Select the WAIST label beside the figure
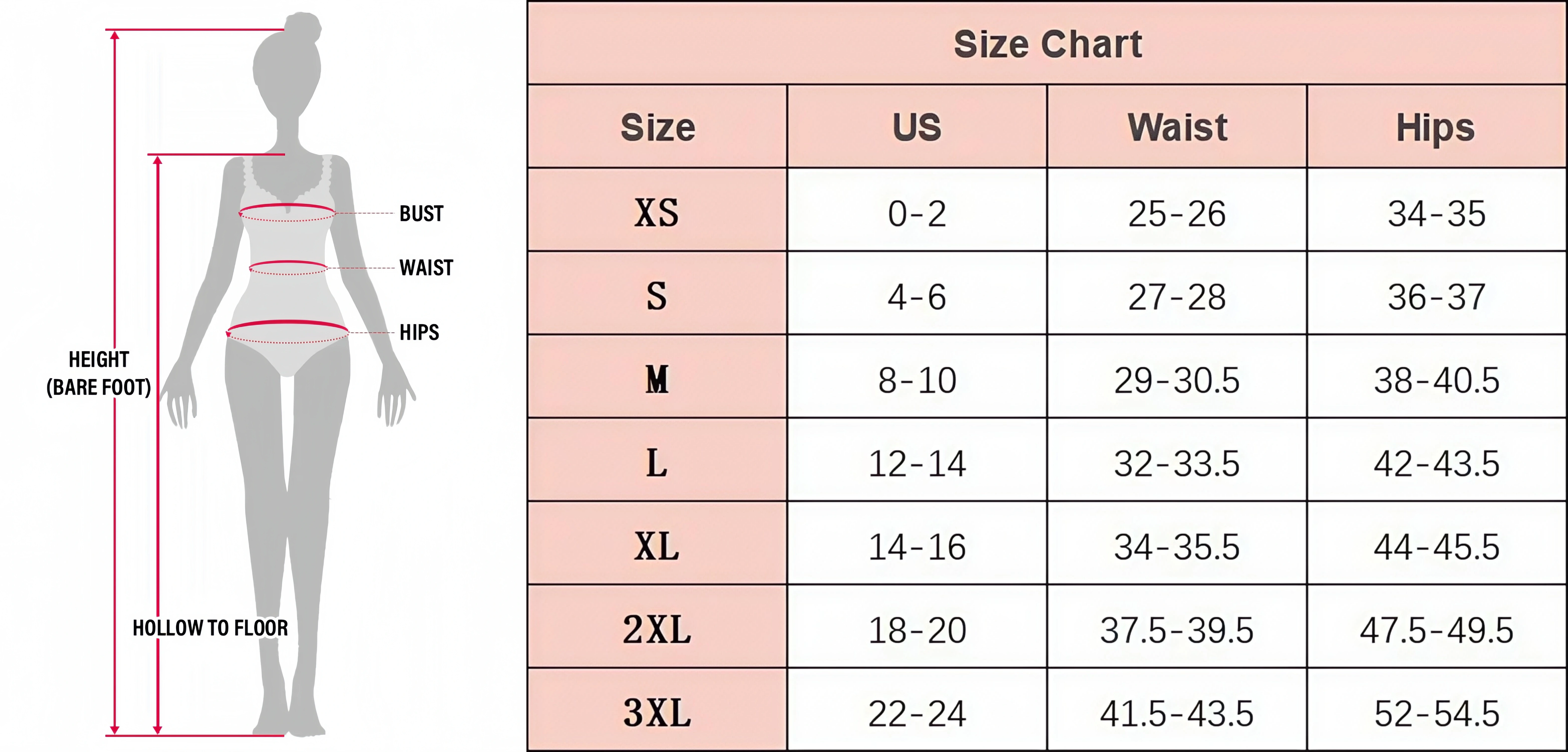Viewport: 1568px width, 752px height. coord(426,268)
